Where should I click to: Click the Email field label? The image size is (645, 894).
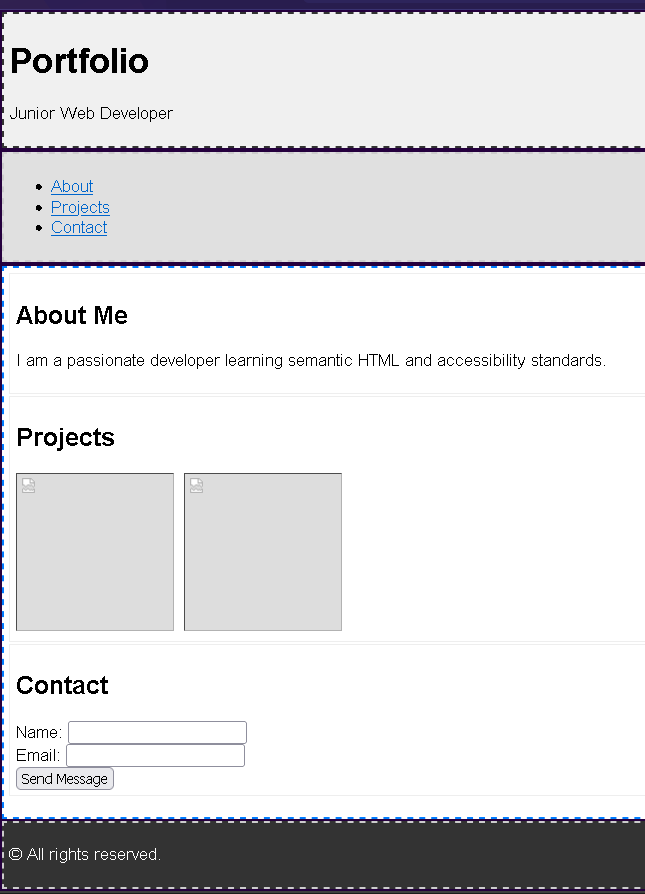pos(38,755)
